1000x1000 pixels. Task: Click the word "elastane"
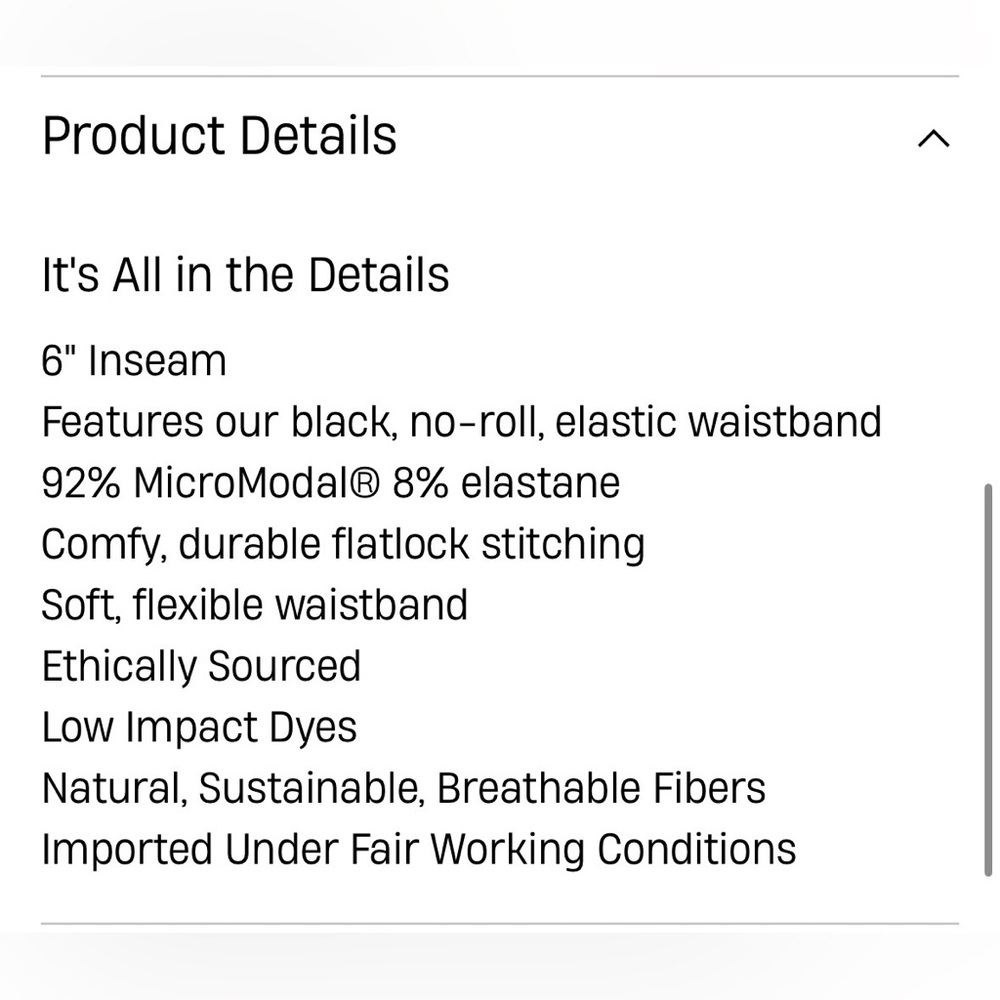click(541, 483)
